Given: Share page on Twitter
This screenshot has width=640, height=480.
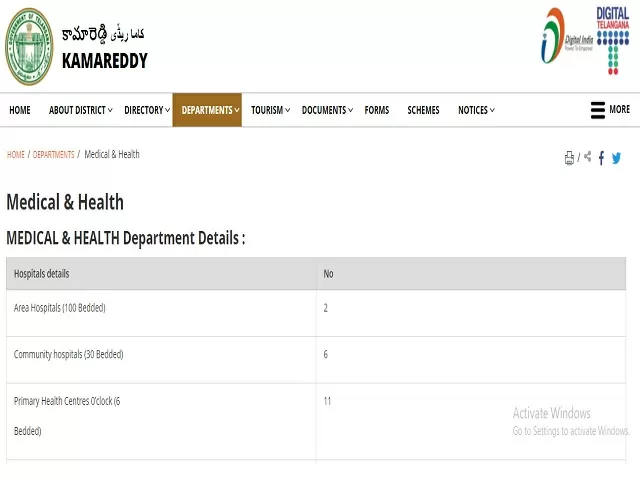Looking at the screenshot, I should 616,158.
